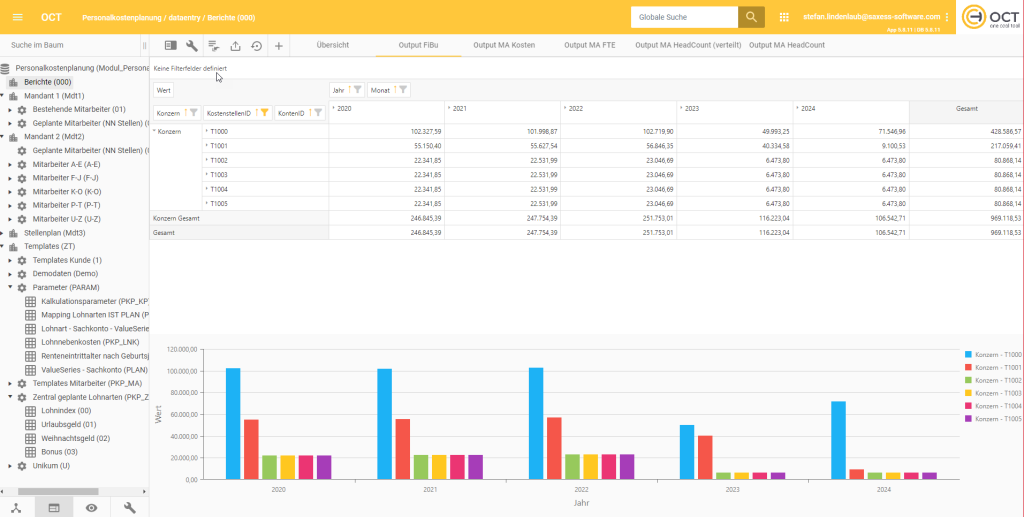
Task: Switch to tree structure view at bottom-left
Action: pyautogui.click(x=17, y=507)
